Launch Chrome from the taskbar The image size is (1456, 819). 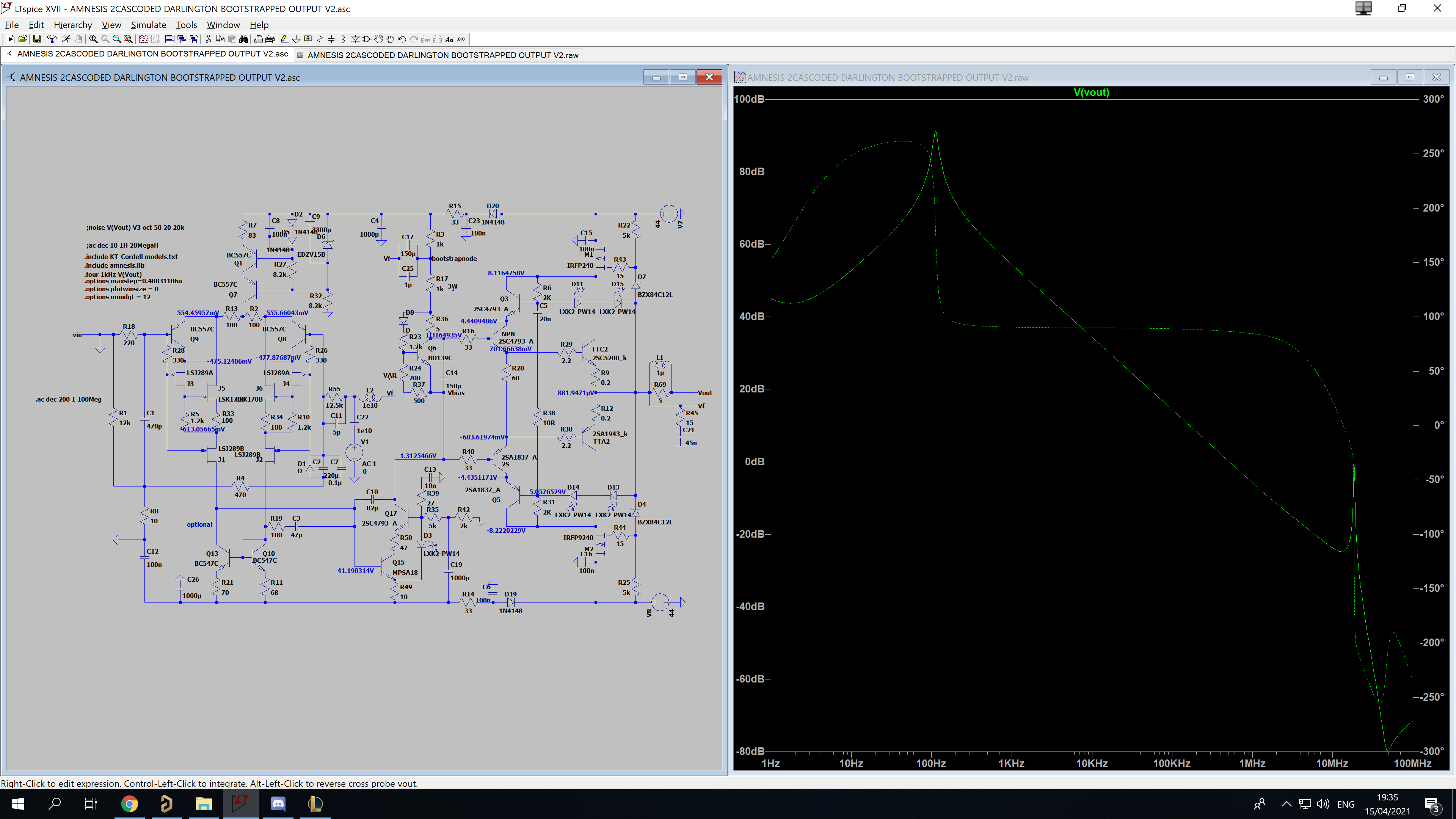click(129, 804)
